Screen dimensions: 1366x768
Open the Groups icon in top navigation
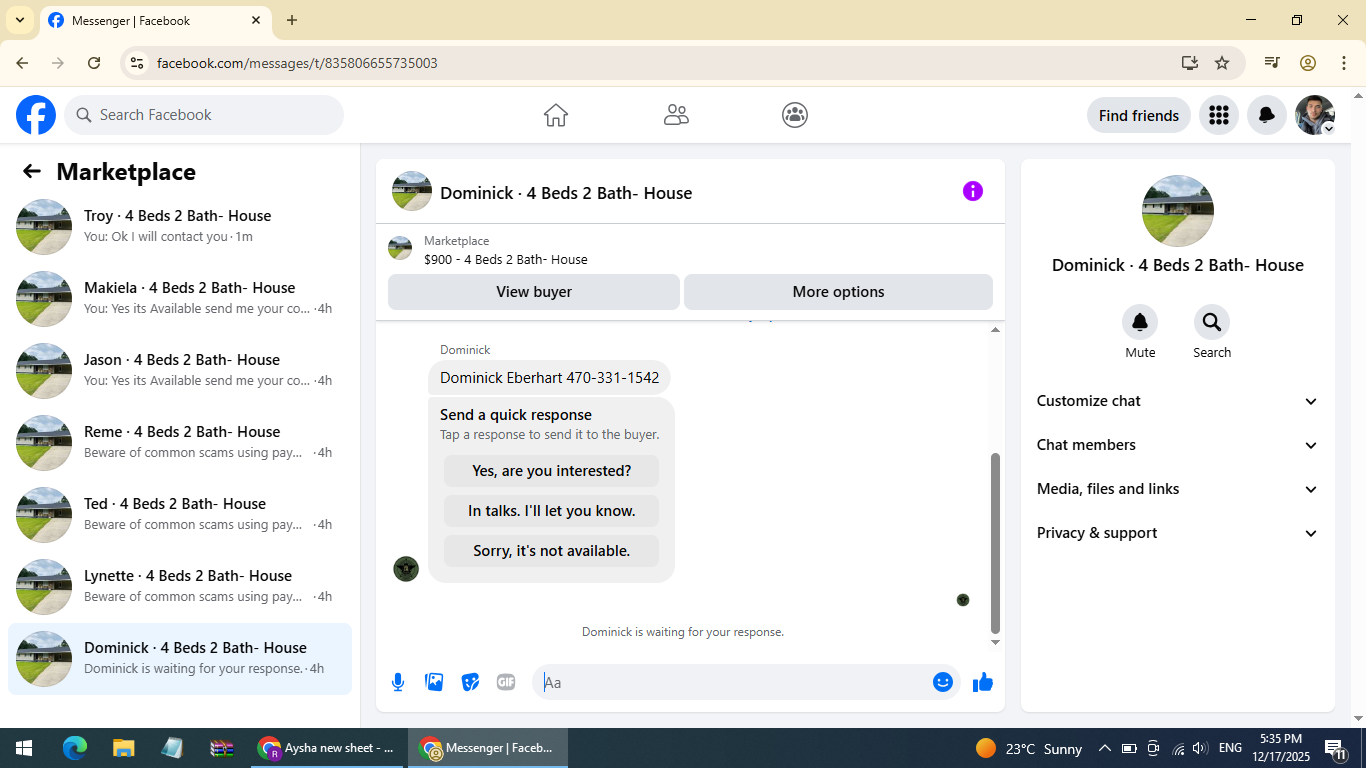(795, 115)
